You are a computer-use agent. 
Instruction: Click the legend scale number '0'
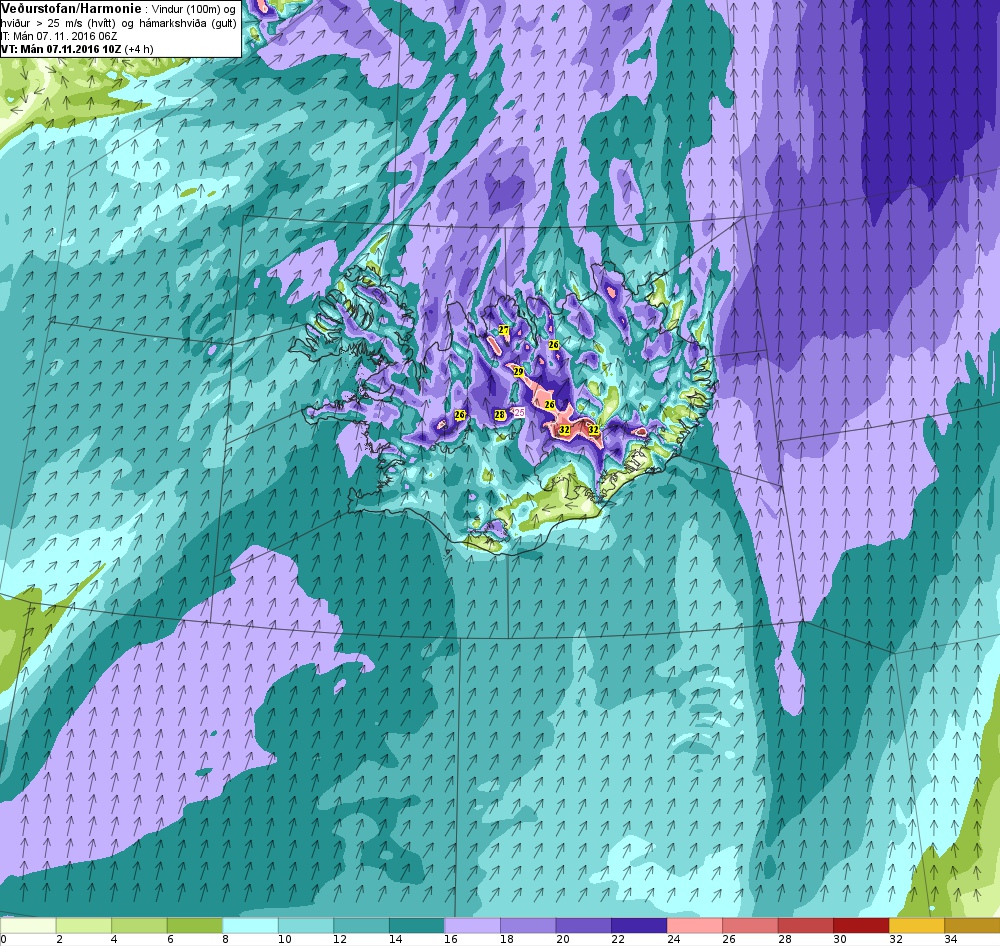pyautogui.click(x=4, y=939)
